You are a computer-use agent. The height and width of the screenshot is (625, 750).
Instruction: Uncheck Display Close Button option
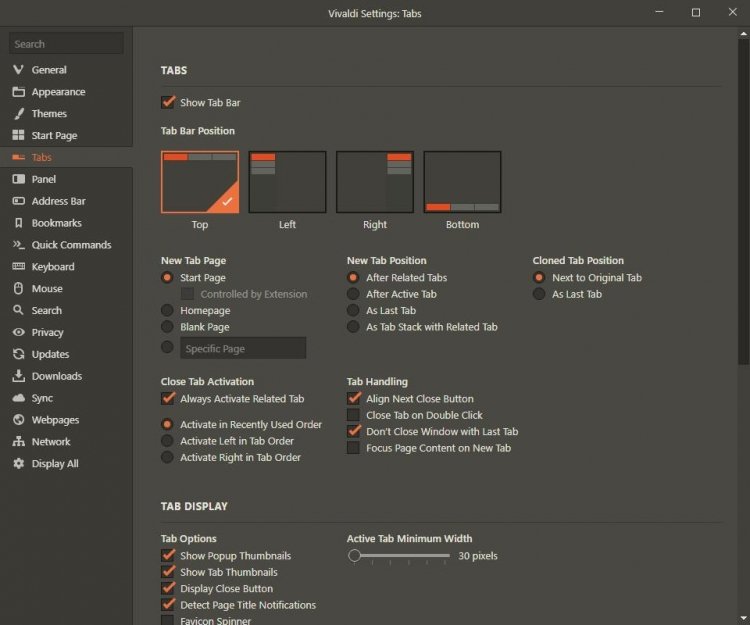(167, 588)
